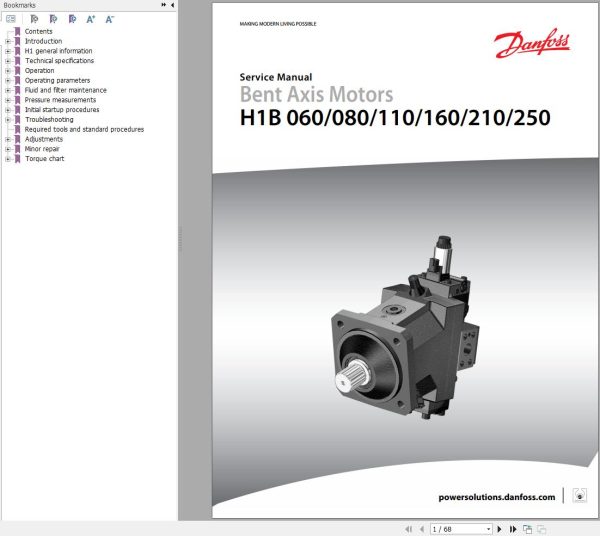Jump to the last page
This screenshot has width=600, height=536.
(x=513, y=529)
